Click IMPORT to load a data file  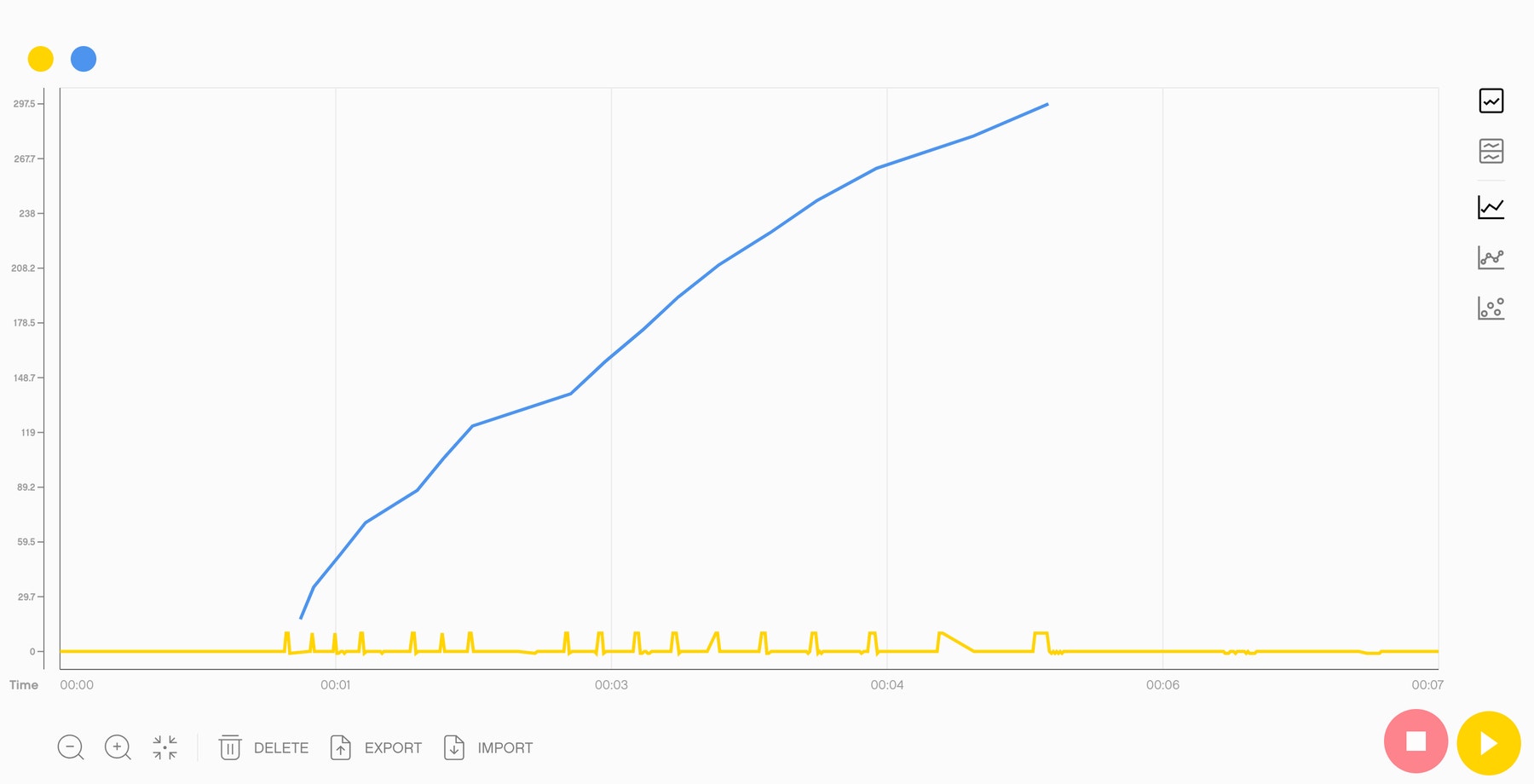click(x=505, y=747)
